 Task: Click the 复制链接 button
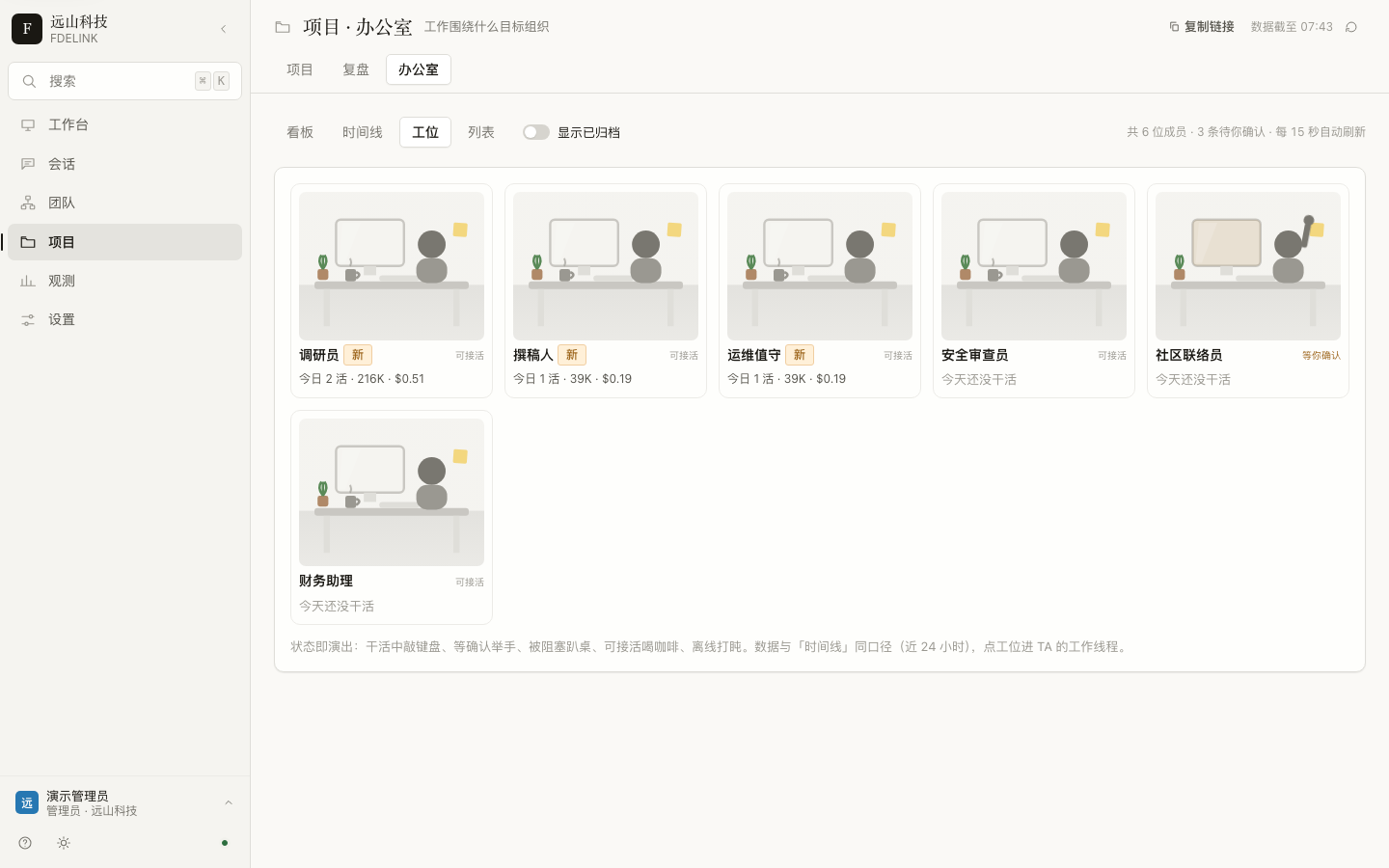pos(1202,27)
